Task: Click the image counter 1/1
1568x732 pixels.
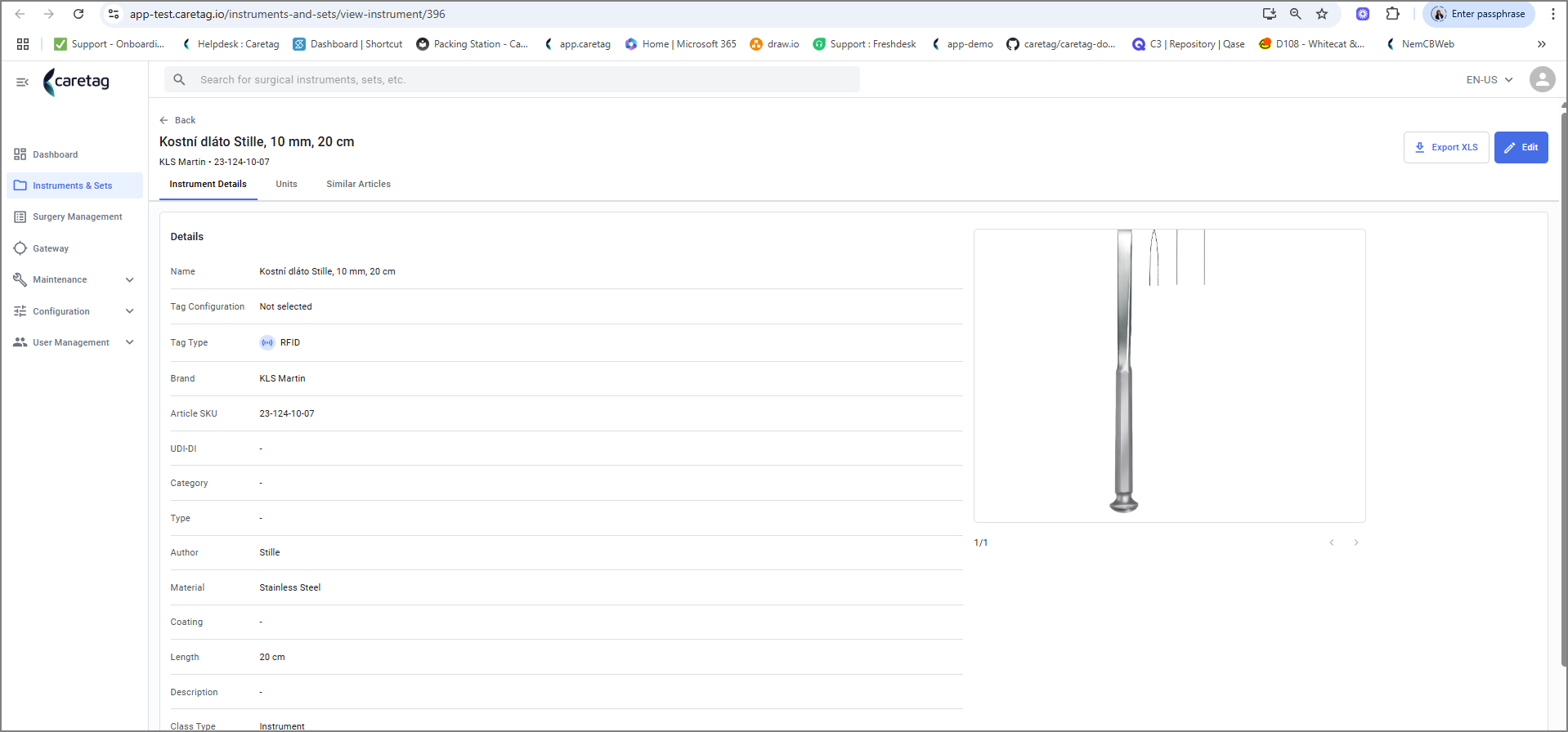Action: point(981,542)
